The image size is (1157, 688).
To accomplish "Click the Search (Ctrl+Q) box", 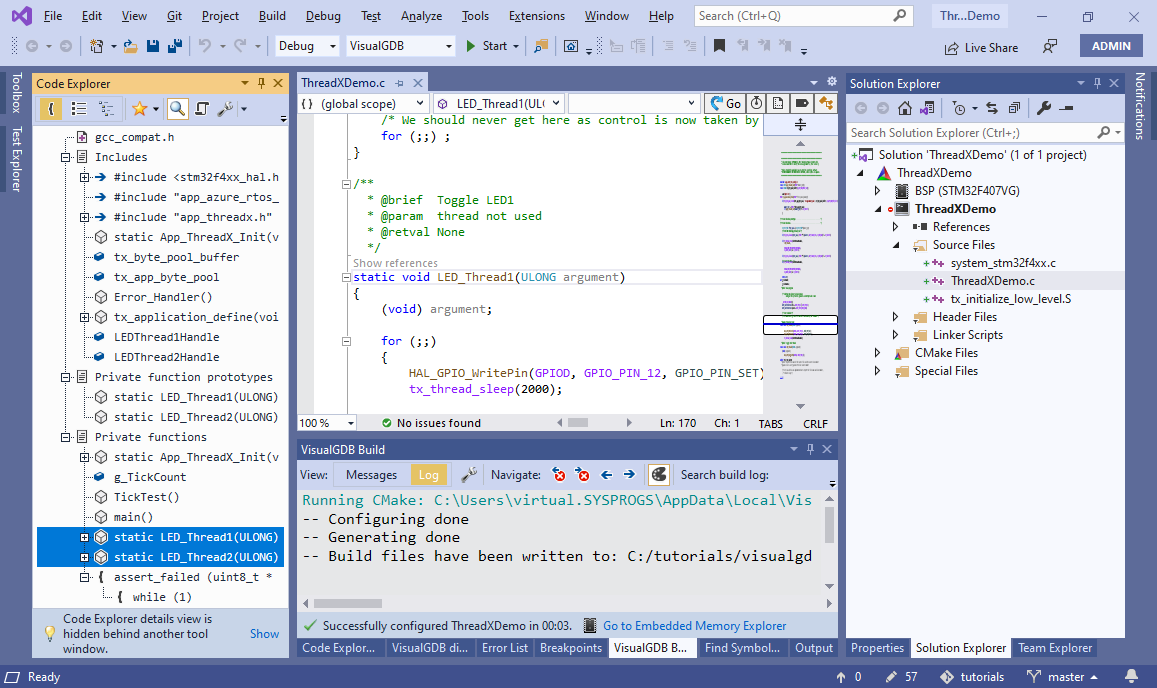I will coord(804,16).
